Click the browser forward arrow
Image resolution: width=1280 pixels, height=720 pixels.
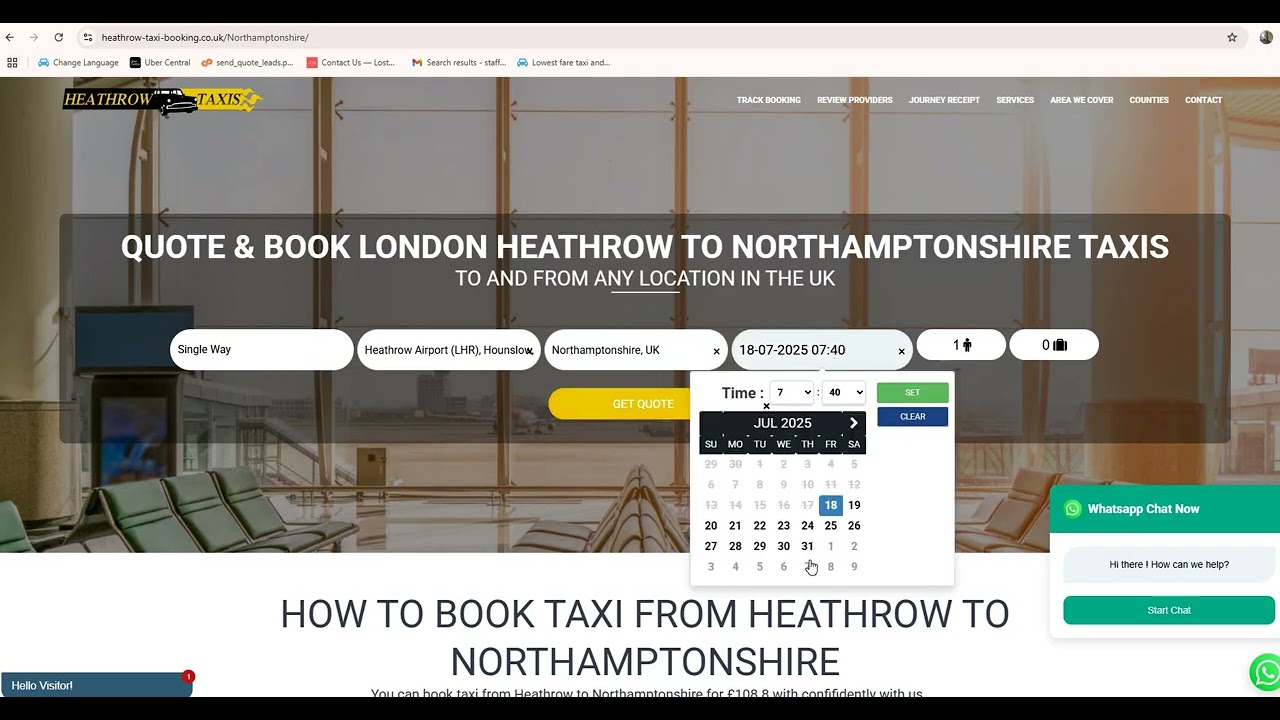pyautogui.click(x=34, y=37)
